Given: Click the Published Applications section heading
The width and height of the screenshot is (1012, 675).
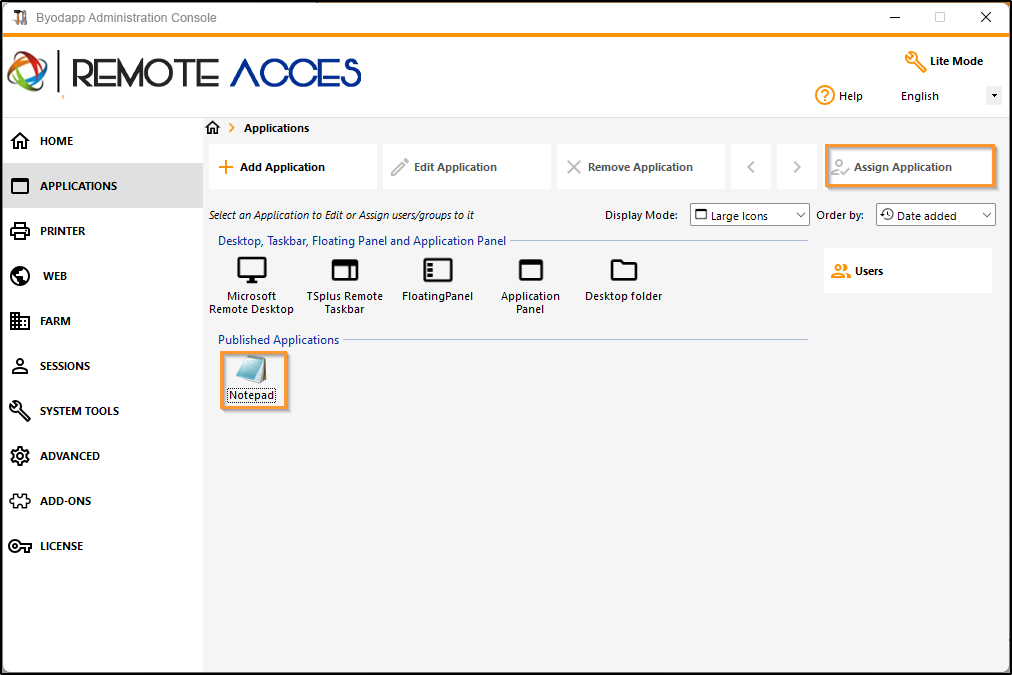Looking at the screenshot, I should click(x=278, y=340).
